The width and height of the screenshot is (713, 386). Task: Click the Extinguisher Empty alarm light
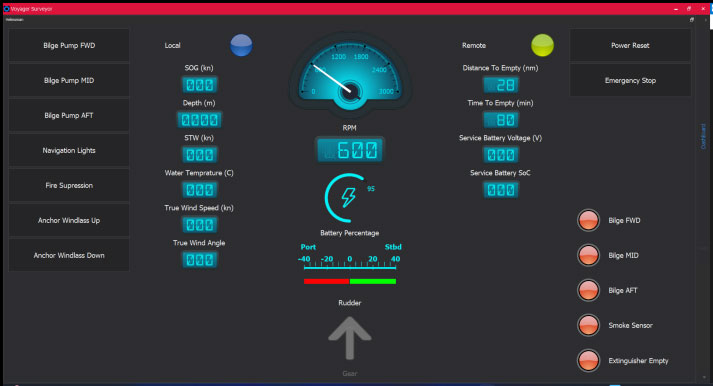coord(588,361)
